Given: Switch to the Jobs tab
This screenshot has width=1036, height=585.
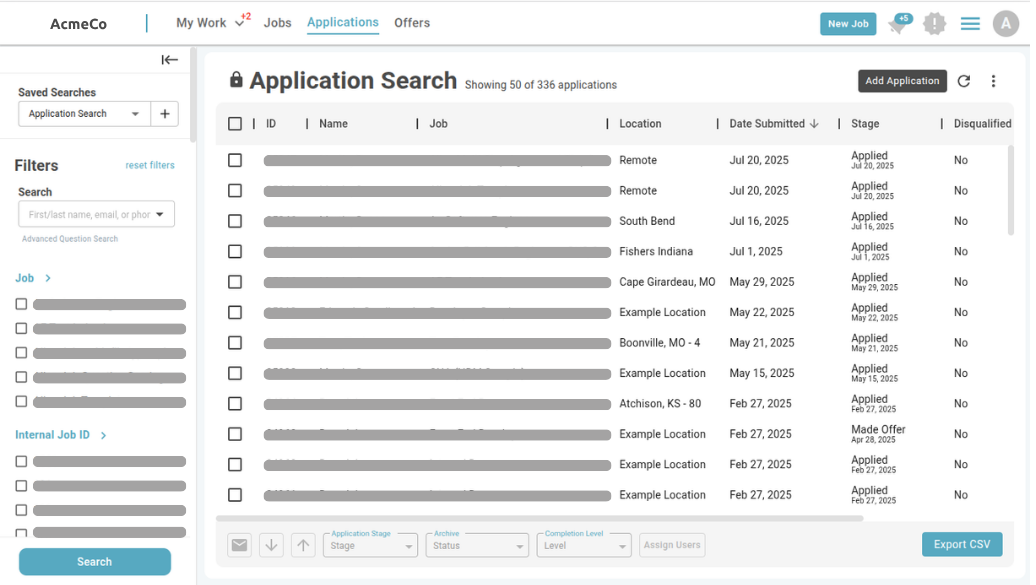Looking at the screenshot, I should [278, 23].
